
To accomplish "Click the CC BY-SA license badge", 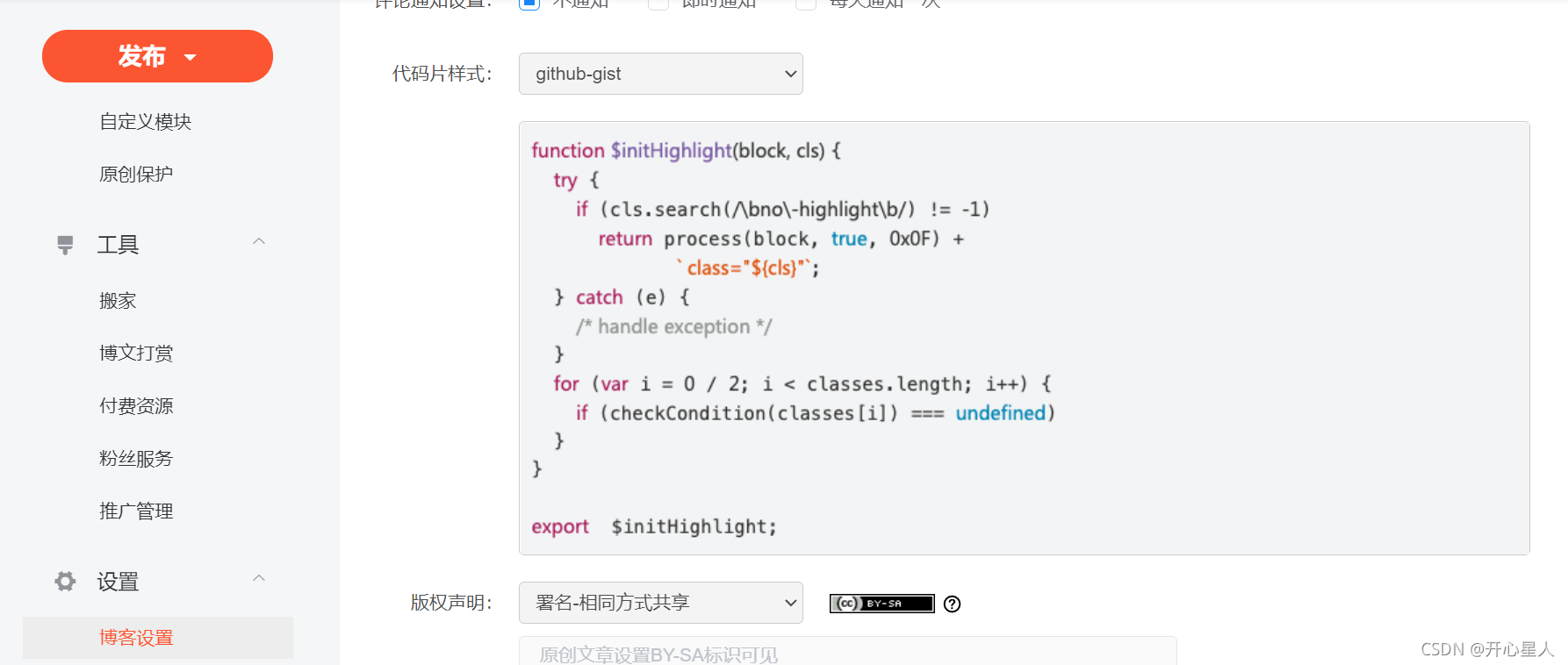I will coord(882,604).
